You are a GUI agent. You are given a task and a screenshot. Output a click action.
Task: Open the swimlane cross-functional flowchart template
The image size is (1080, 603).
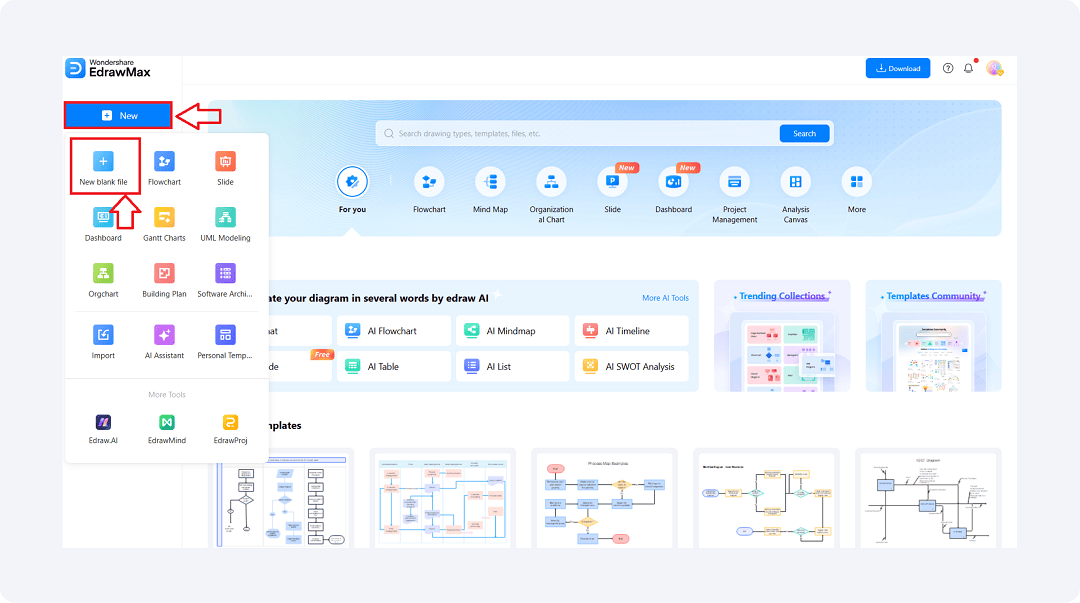point(442,500)
